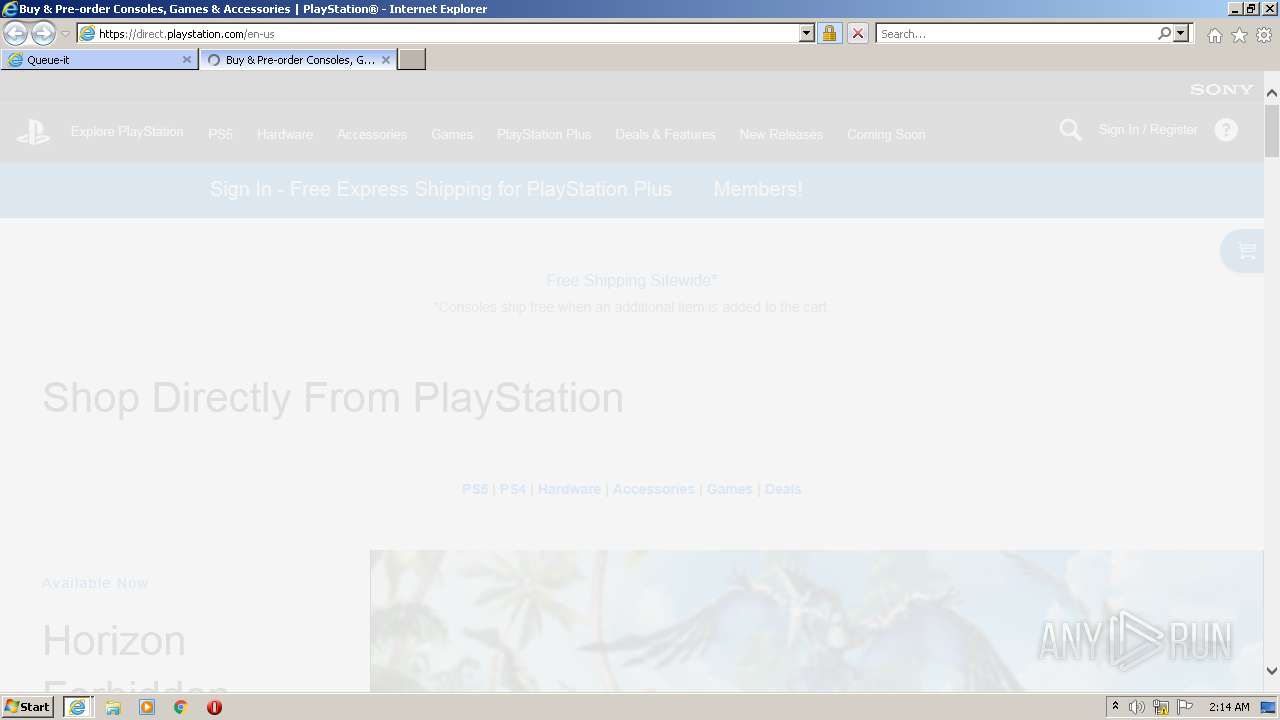Click the Horizon title heading text

point(114,641)
